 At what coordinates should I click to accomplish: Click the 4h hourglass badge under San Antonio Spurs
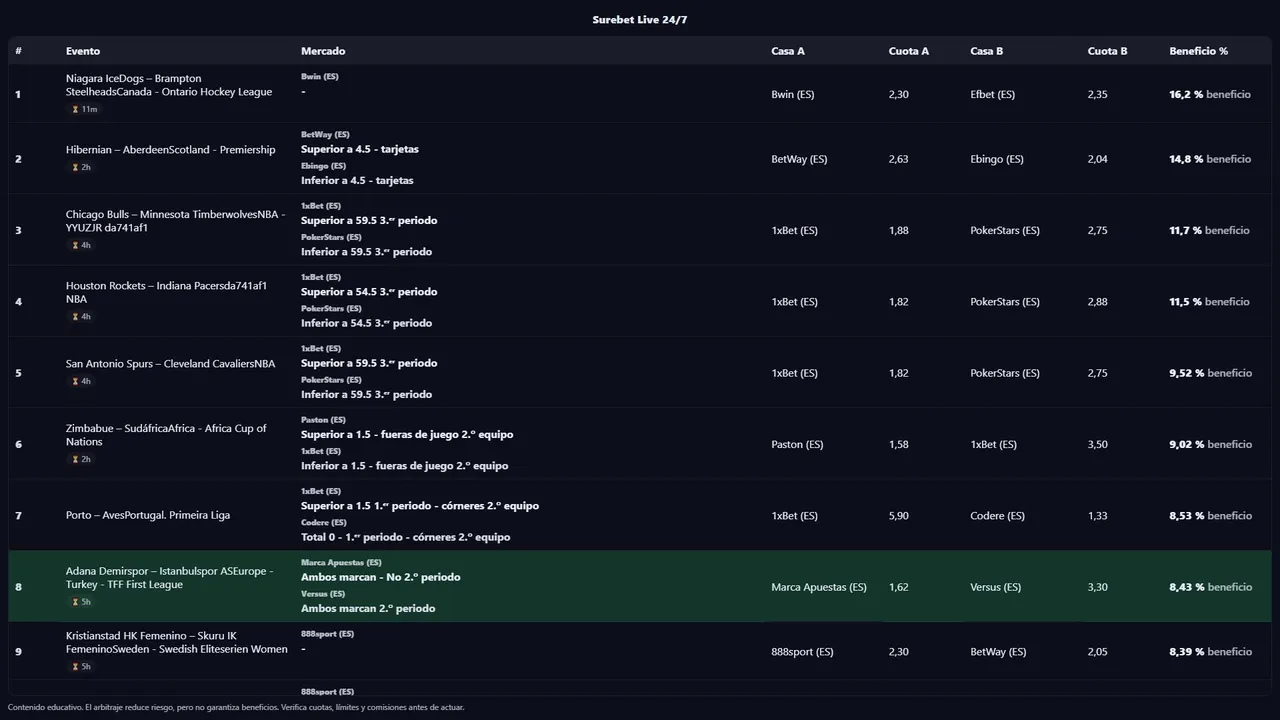tap(81, 381)
